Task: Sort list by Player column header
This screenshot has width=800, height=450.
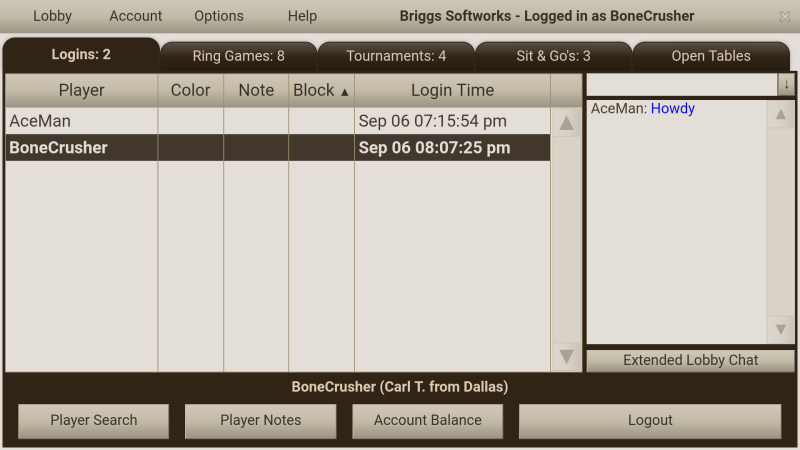Action: pyautogui.click(x=81, y=90)
